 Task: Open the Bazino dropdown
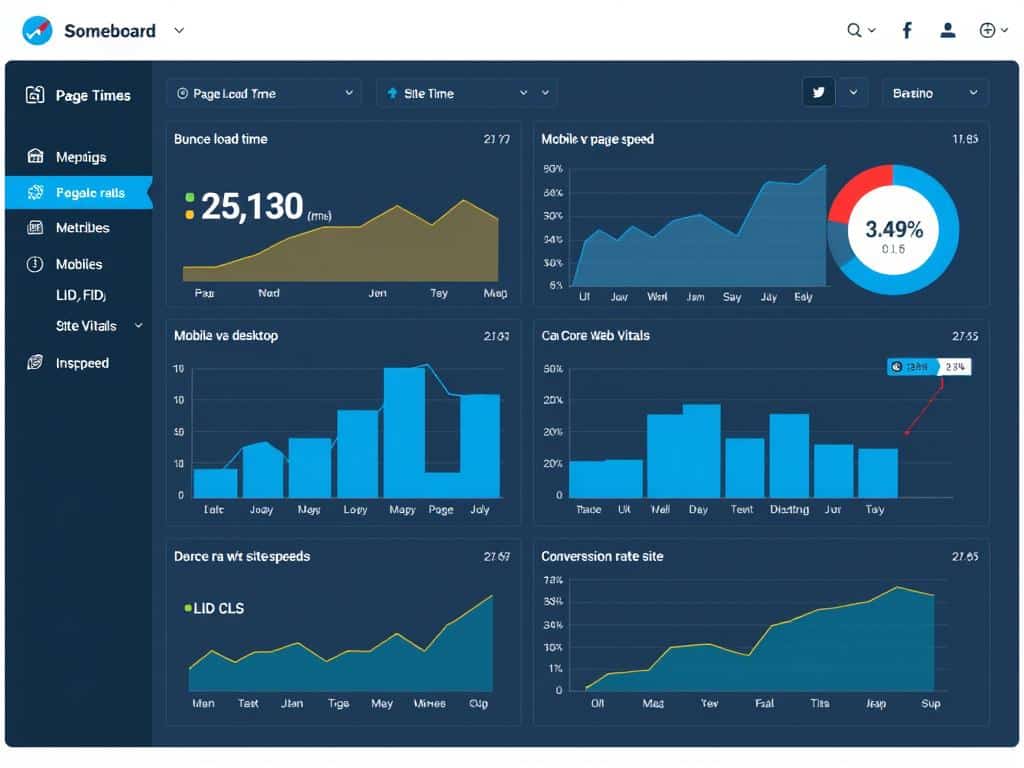coord(934,92)
